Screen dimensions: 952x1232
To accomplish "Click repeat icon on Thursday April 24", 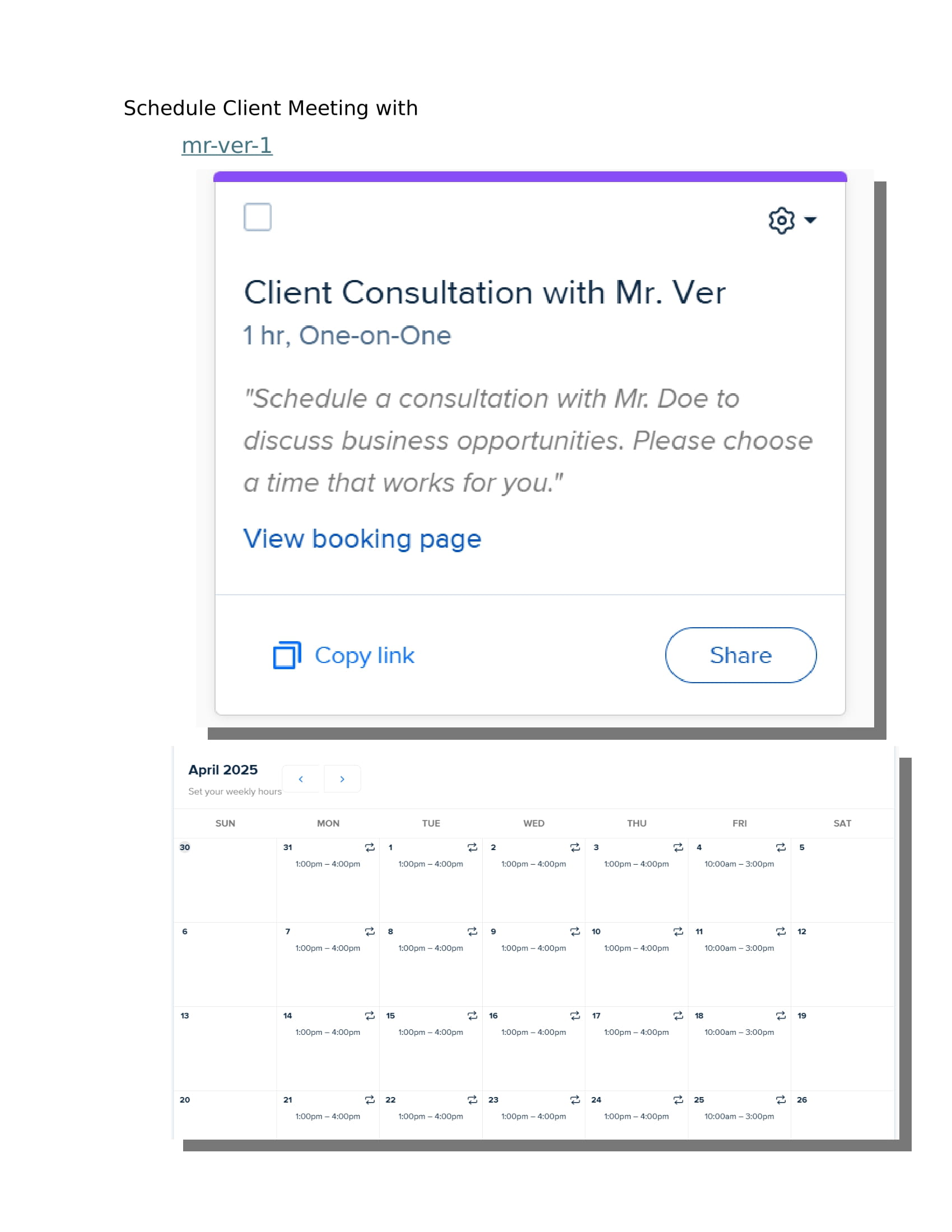I will 678,1099.
